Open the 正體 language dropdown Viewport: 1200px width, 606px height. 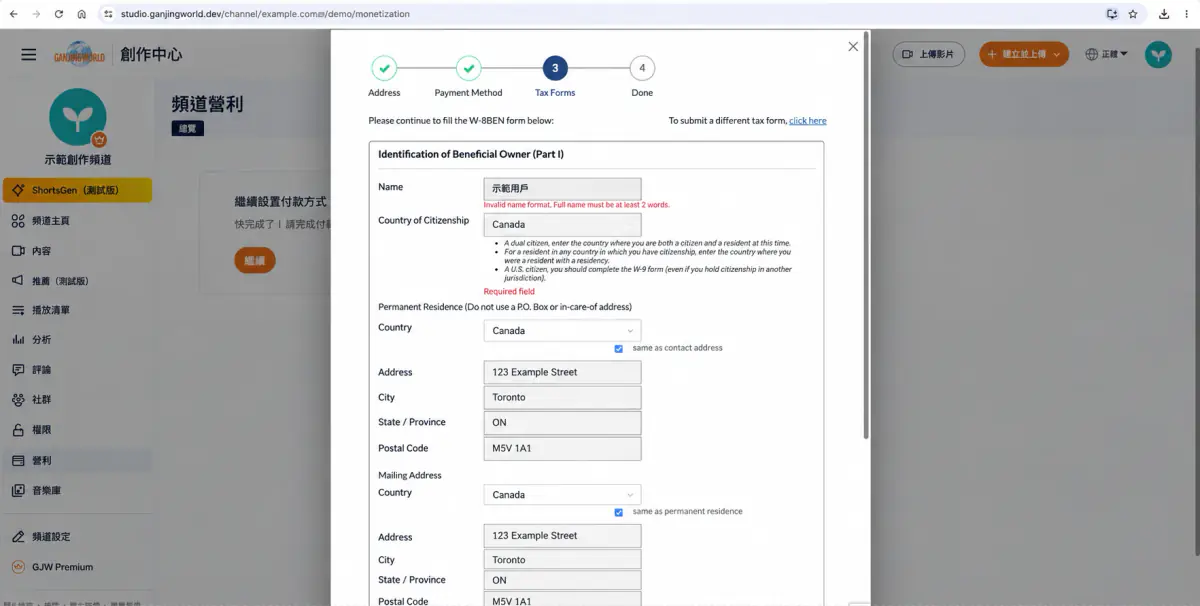[1106, 54]
